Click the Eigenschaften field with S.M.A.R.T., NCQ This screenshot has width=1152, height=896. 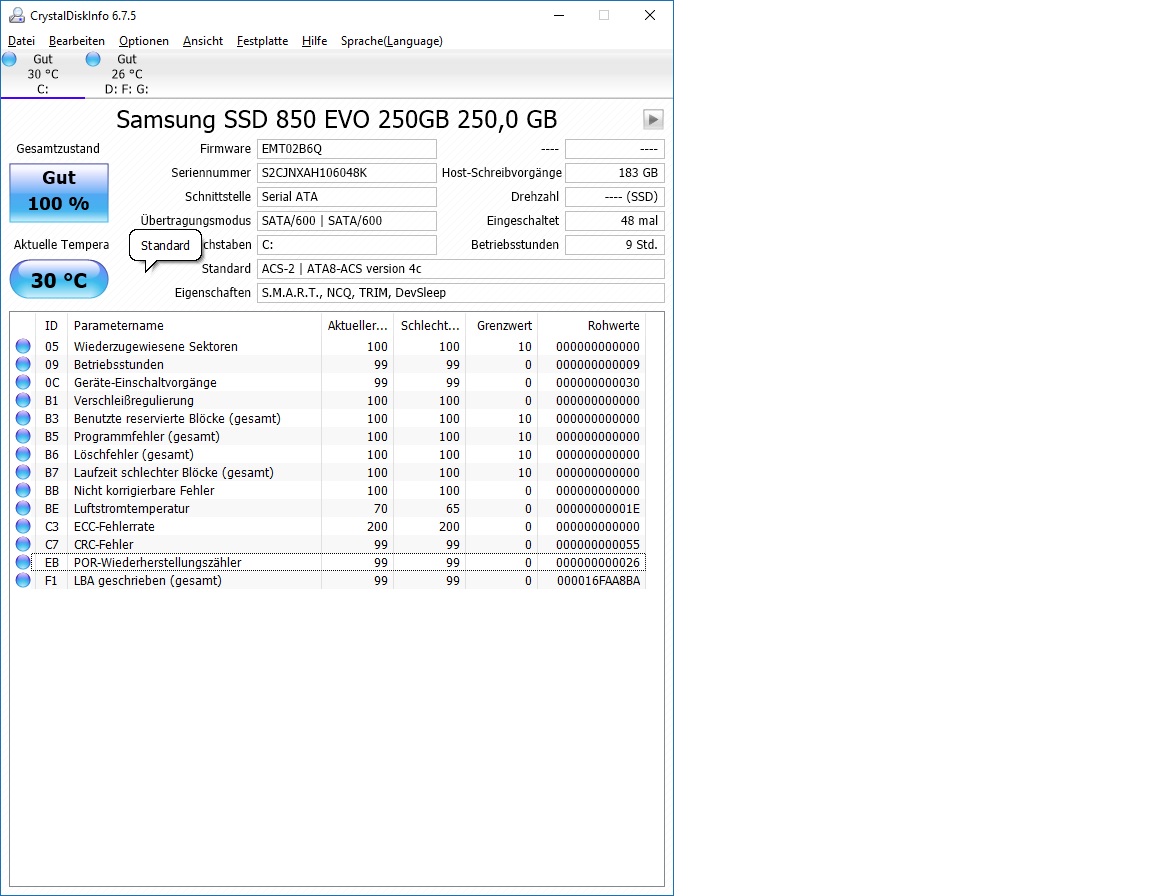point(461,292)
